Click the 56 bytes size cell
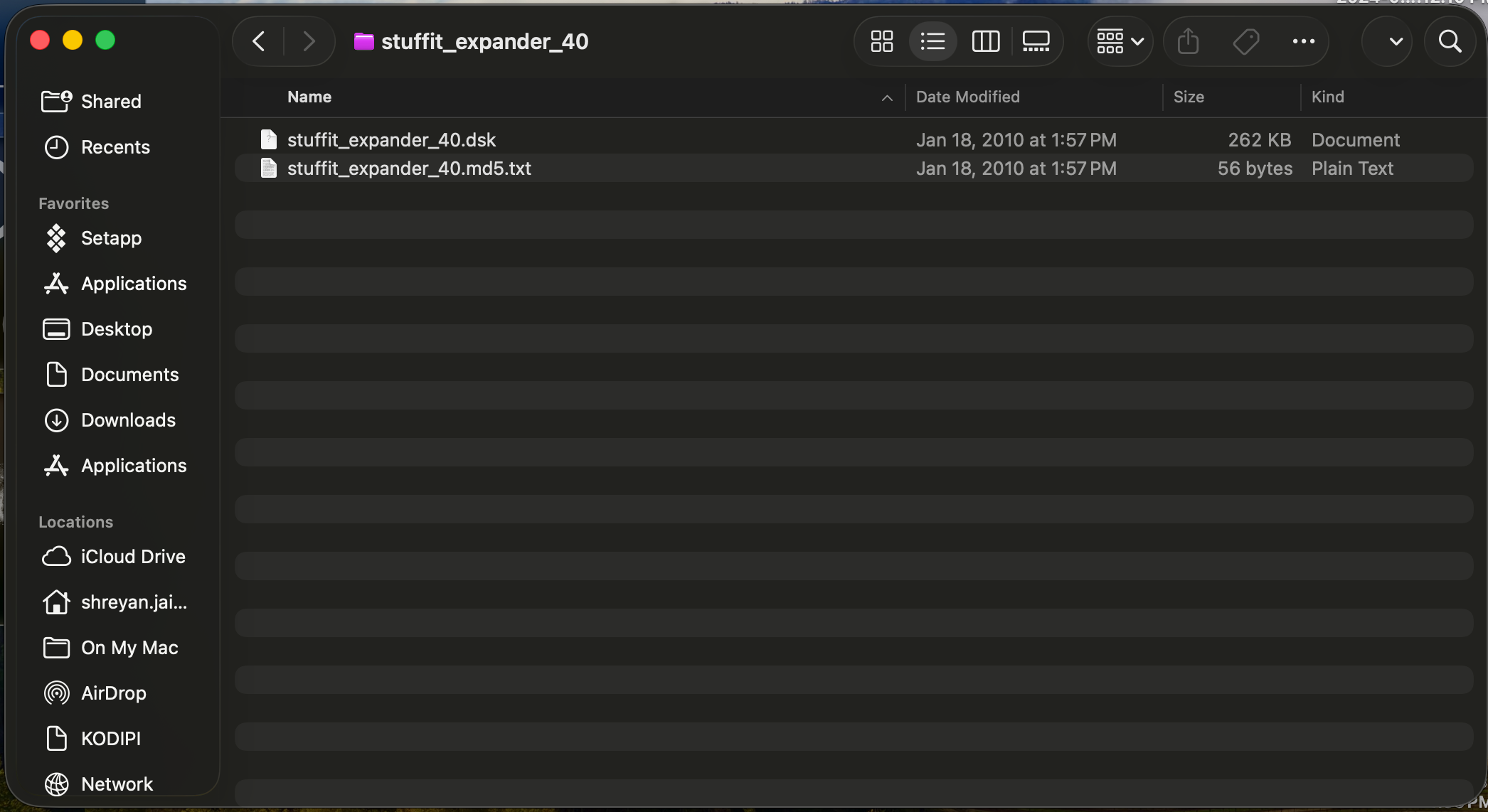Screen dimensions: 1488x812 (1255, 169)
